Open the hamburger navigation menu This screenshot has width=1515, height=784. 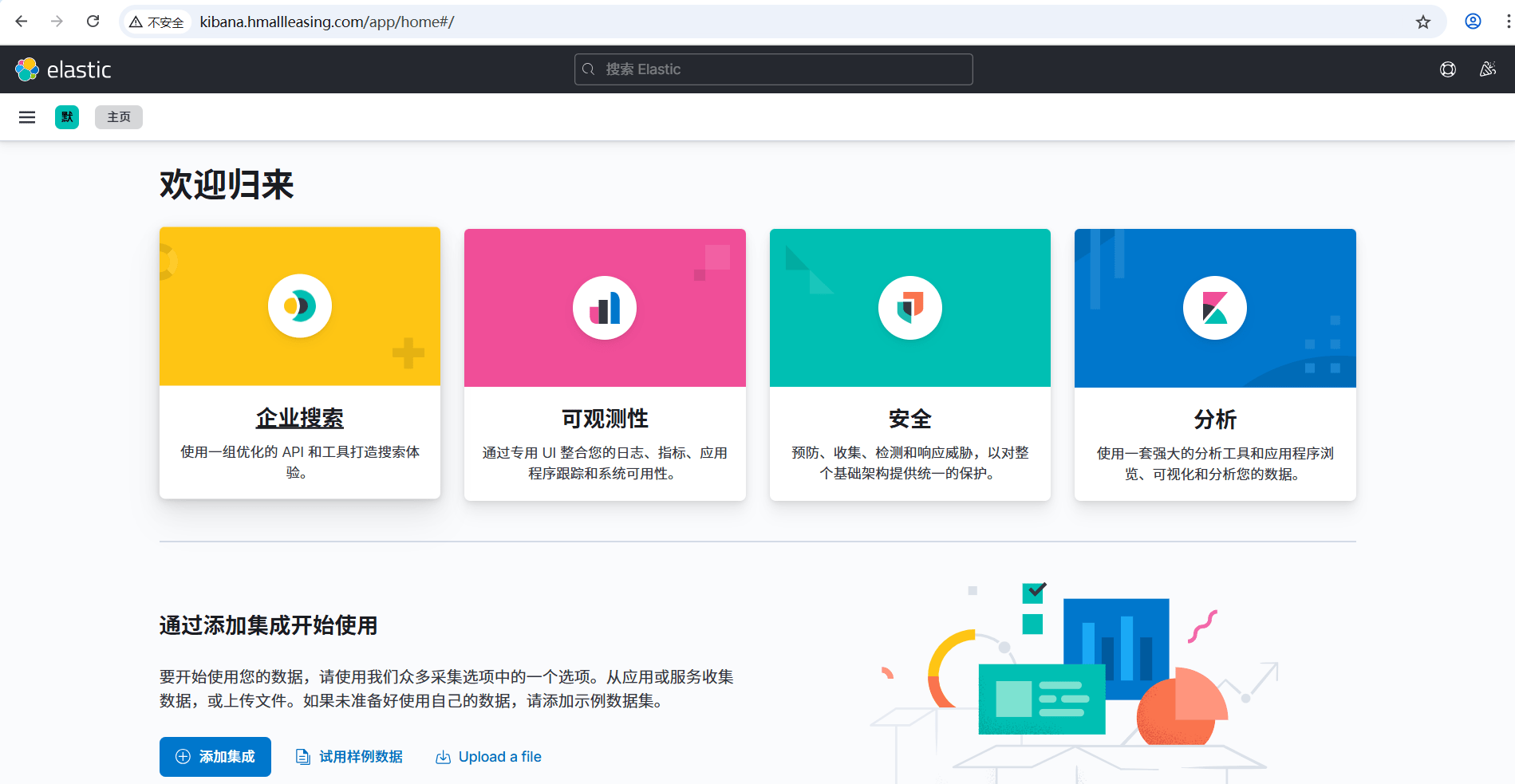[x=27, y=117]
